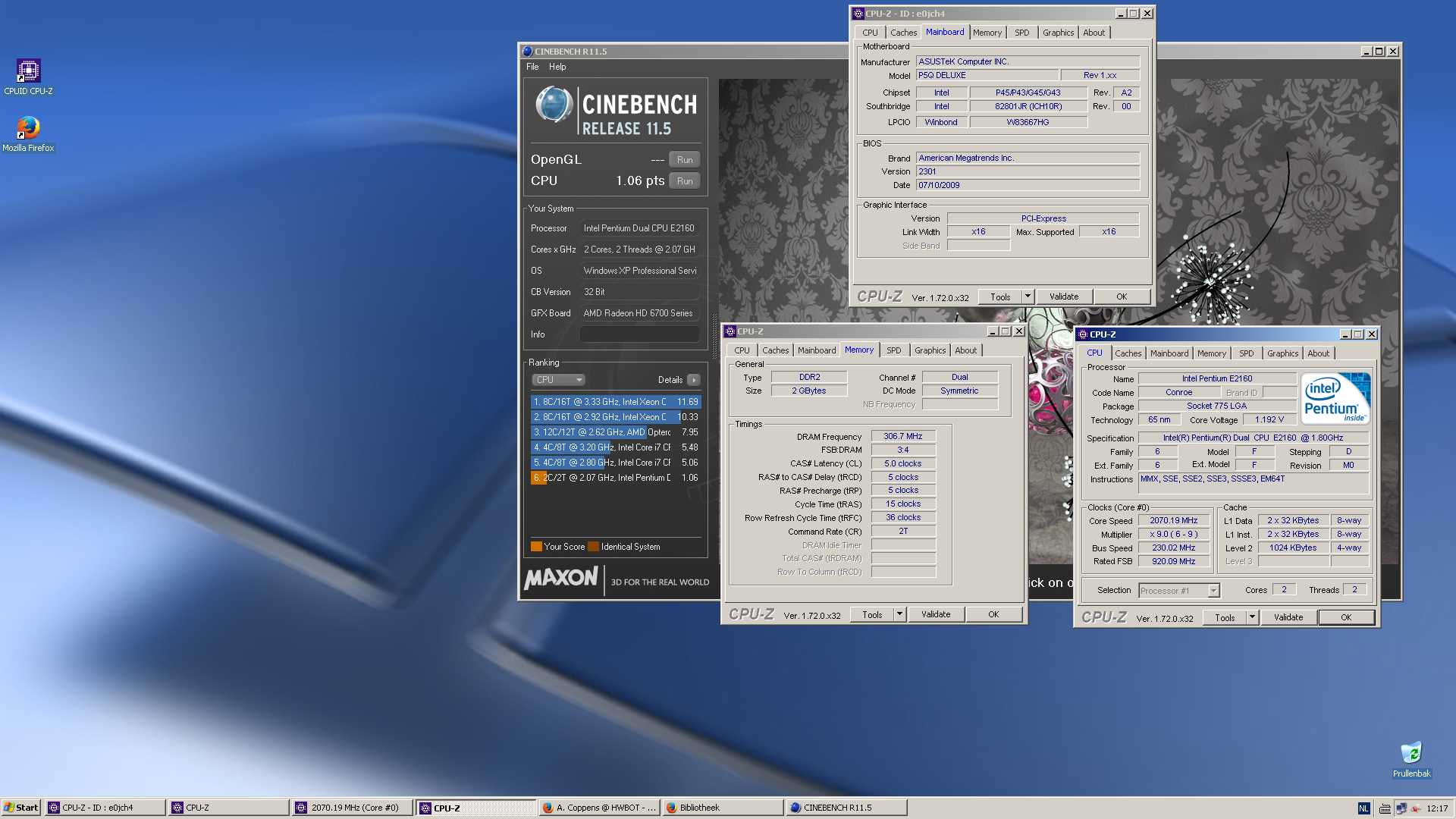Open the Help menu in Cinebench
Screen dimensions: 1456x819
(x=557, y=67)
